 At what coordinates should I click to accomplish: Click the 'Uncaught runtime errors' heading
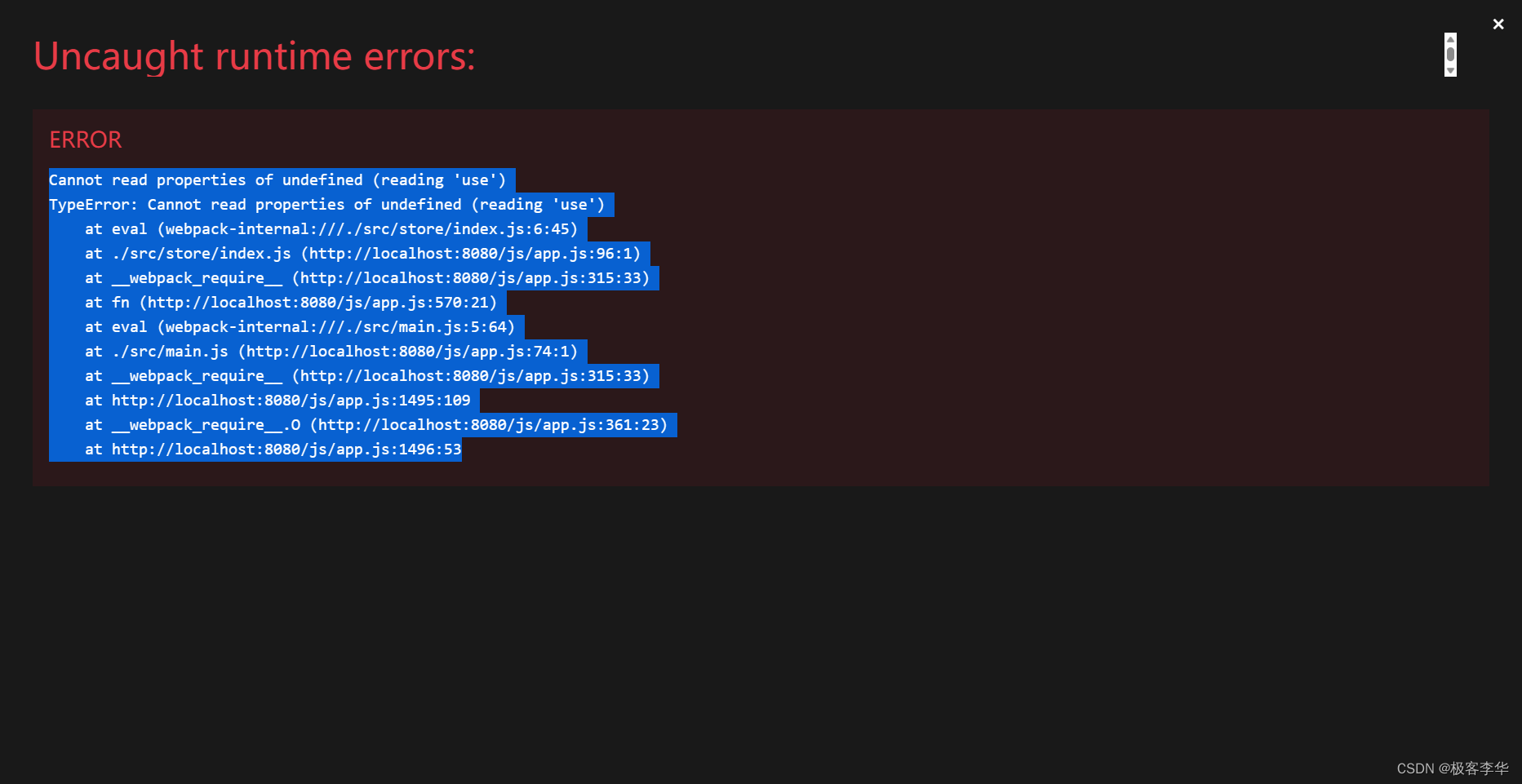click(254, 55)
